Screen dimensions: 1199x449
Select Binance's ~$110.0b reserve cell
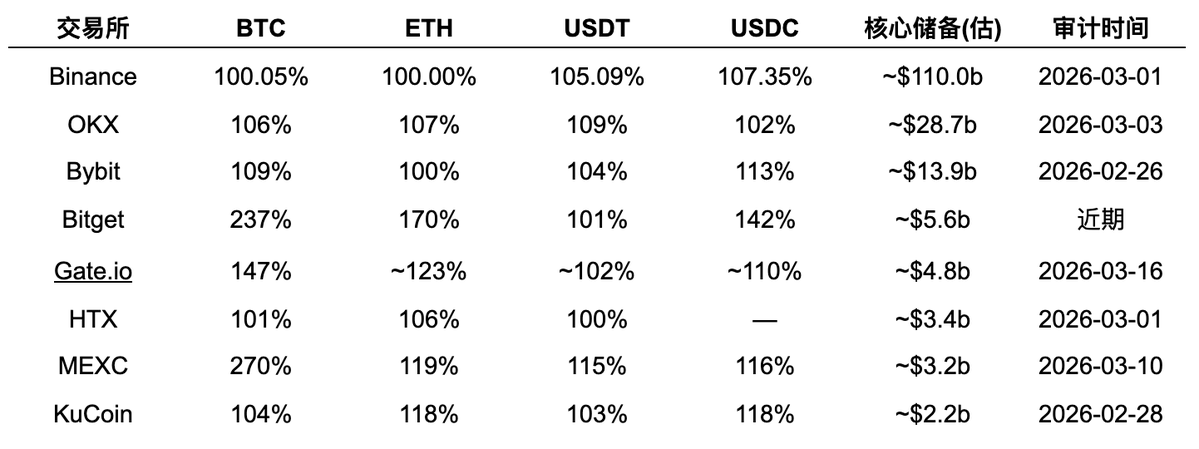tap(932, 77)
